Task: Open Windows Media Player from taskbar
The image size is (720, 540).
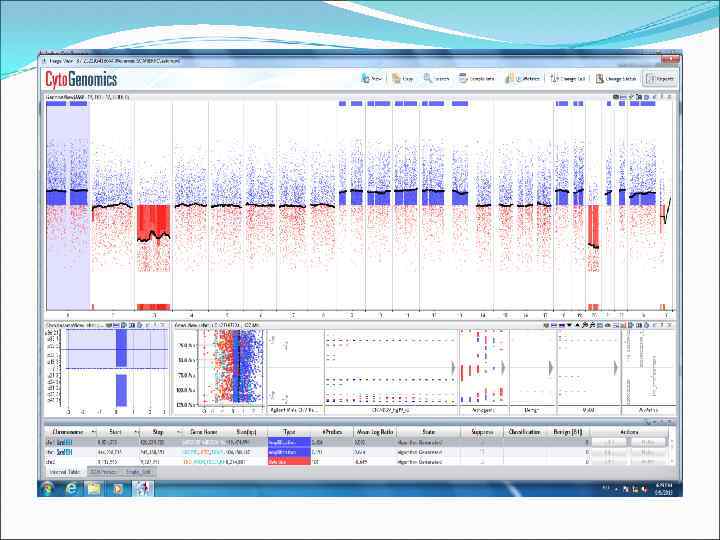Action: tap(118, 489)
